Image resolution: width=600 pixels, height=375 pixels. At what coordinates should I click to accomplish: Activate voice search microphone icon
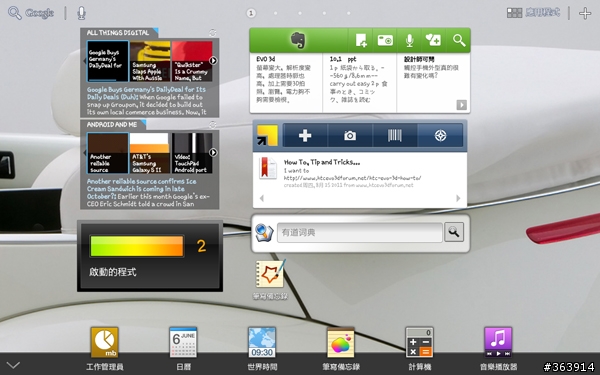click(81, 13)
